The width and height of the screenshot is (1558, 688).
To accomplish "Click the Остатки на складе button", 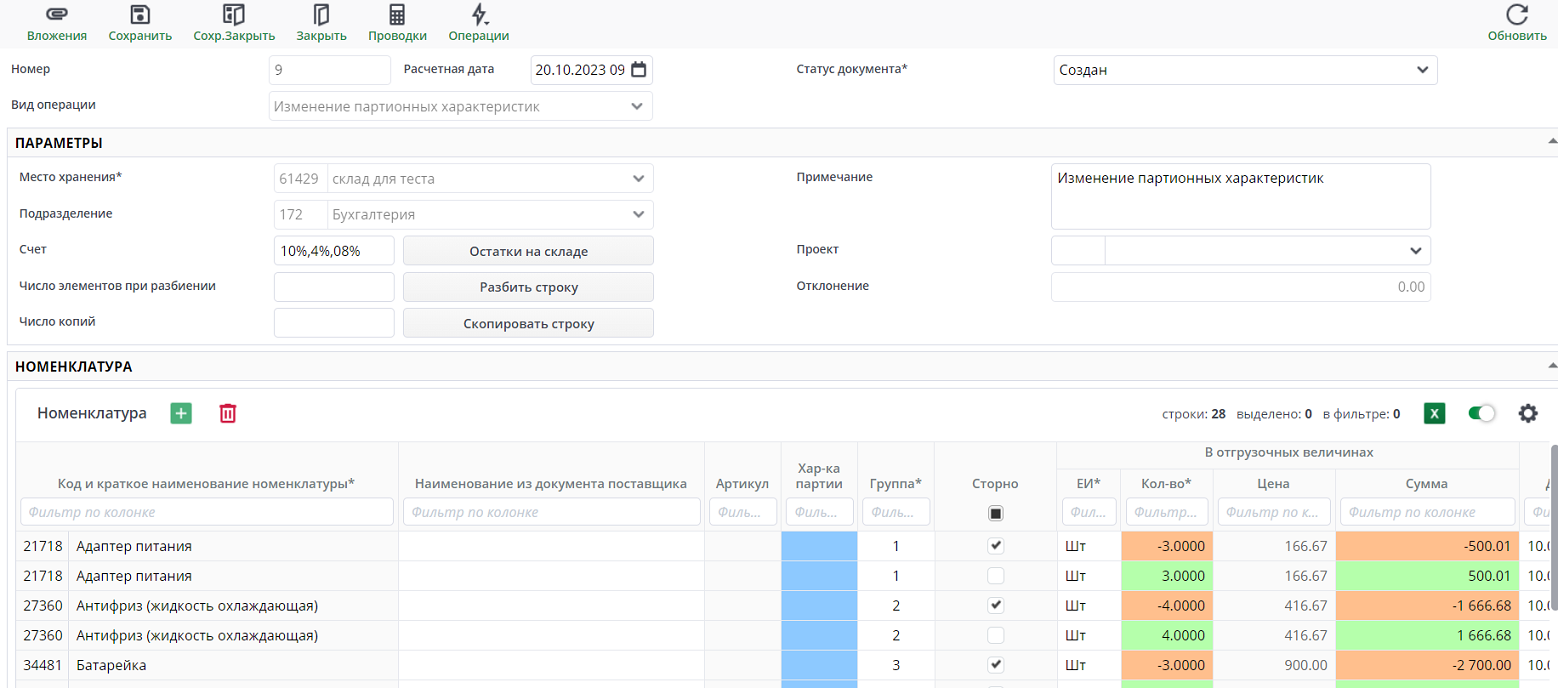I will pyautogui.click(x=528, y=251).
